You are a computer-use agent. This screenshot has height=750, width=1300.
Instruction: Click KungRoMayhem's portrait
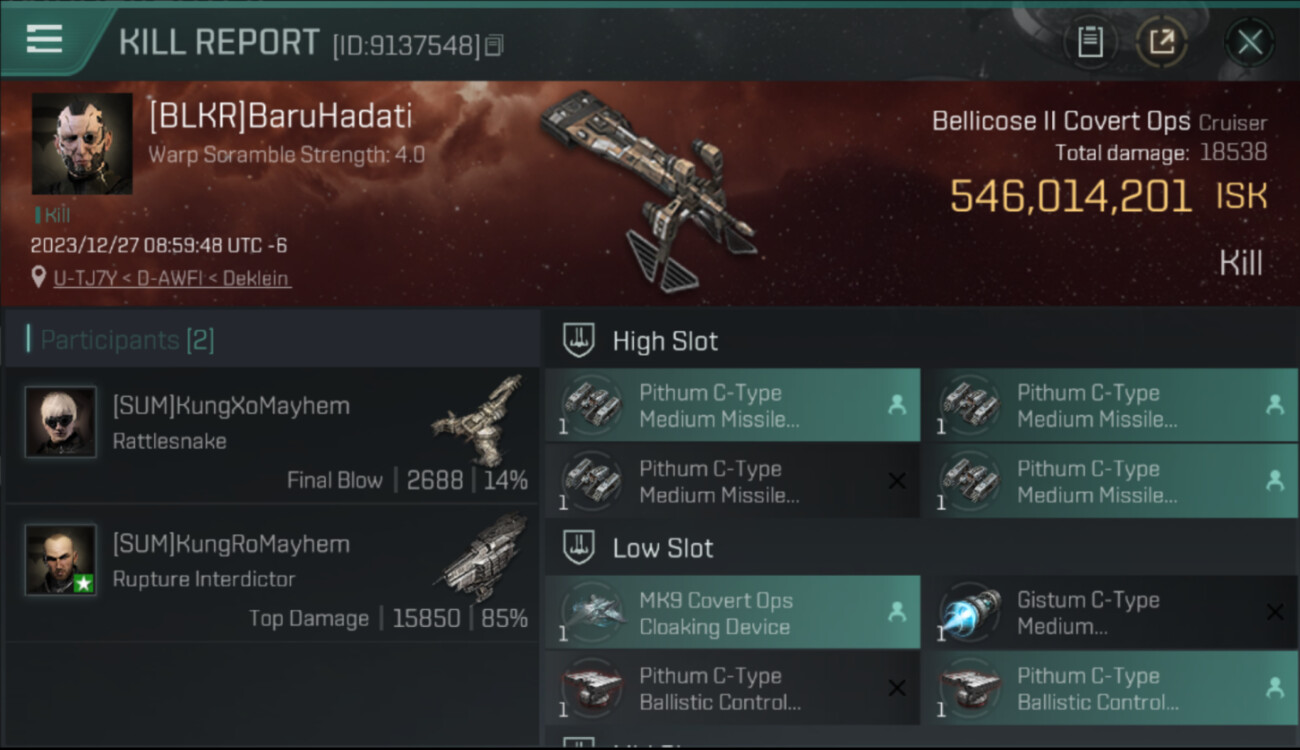point(61,560)
